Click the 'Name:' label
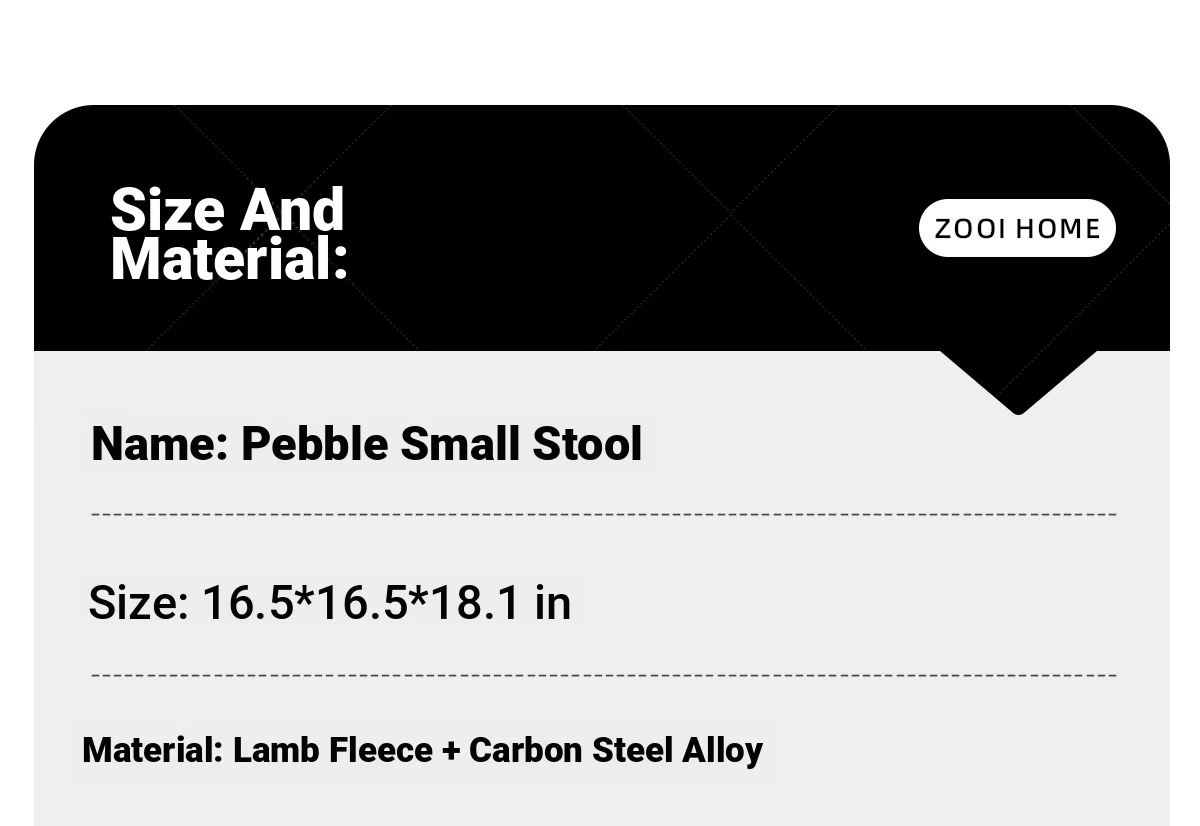1200x826 pixels. 160,444
